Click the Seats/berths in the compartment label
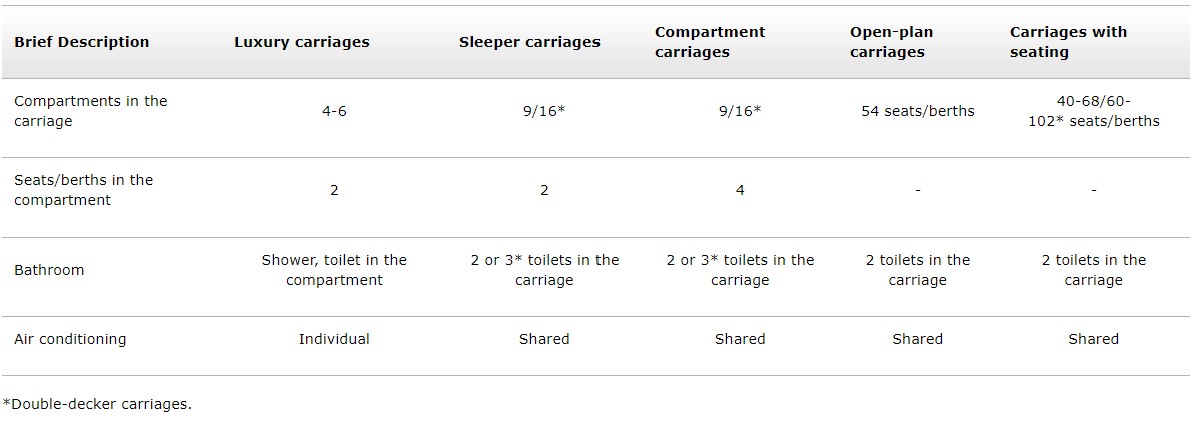Image resolution: width=1192 pixels, height=430 pixels. [84, 190]
